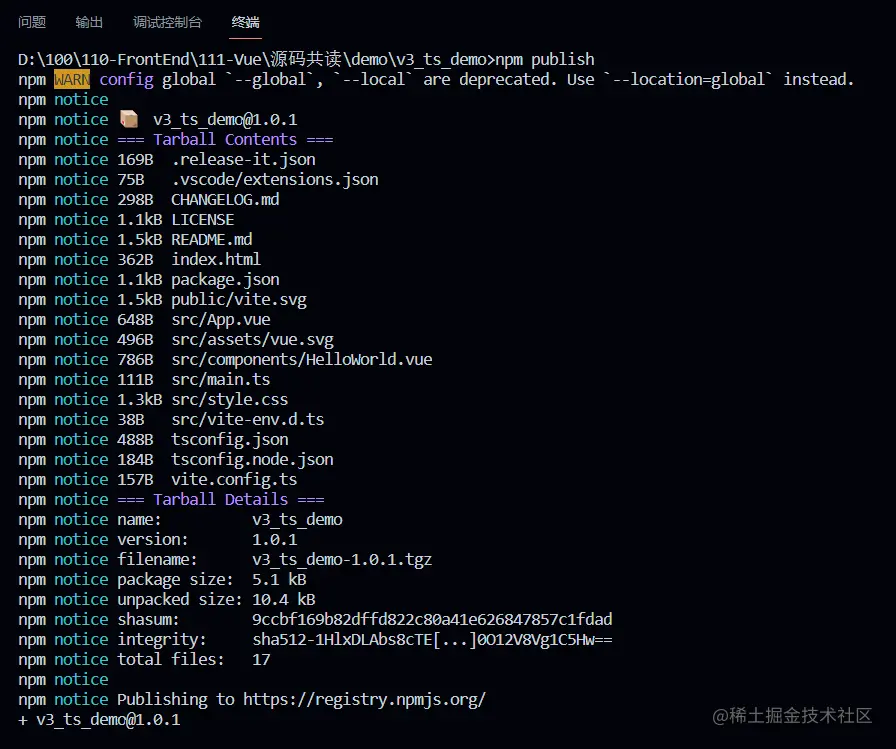This screenshot has width=896, height=749.
Task: Open the https://registry.npmjs.org/ link
Action: pos(367,699)
